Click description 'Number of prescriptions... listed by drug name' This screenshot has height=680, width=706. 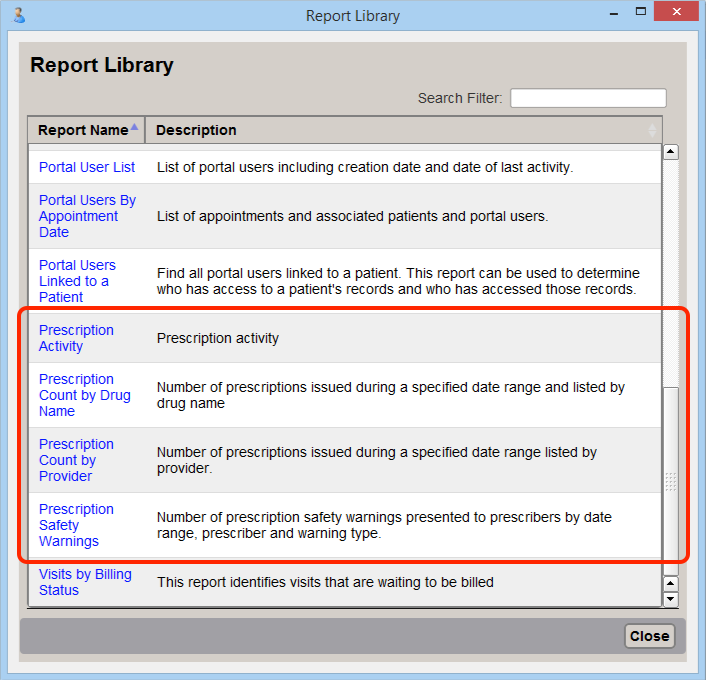(391, 395)
